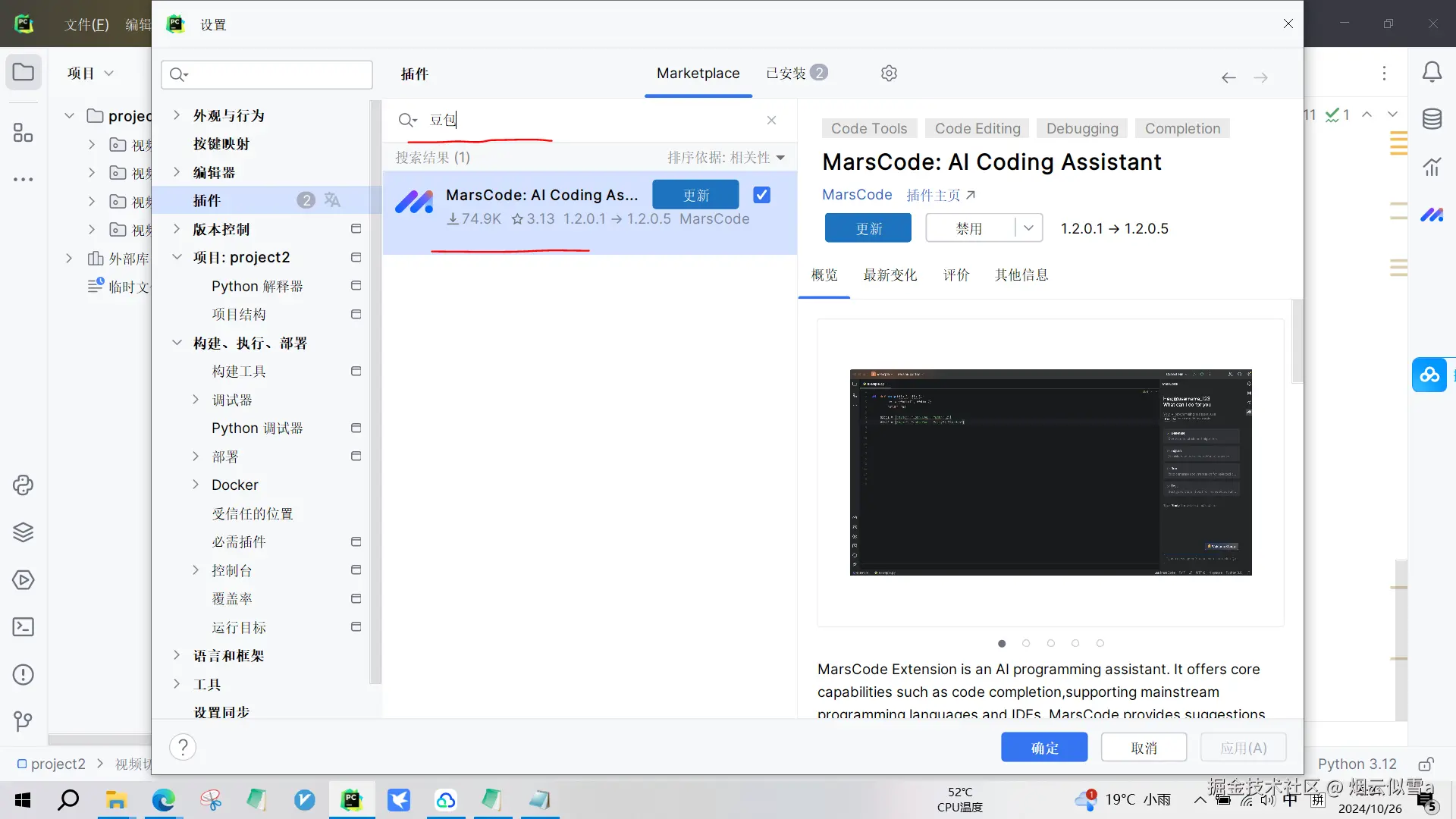Click the plugin settings gear icon
The height and width of the screenshot is (819, 1456).
[x=889, y=73]
